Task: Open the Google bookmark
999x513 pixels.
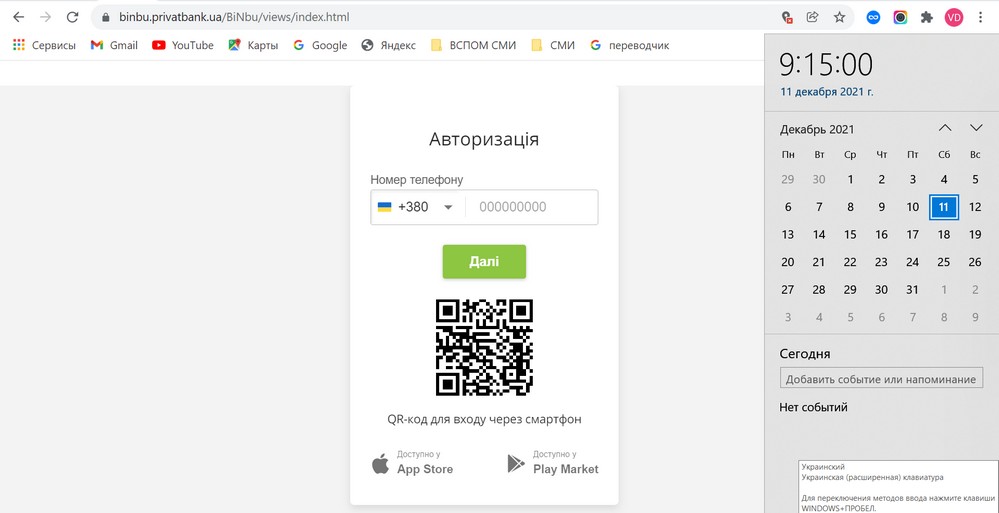Action: pyautogui.click(x=320, y=45)
